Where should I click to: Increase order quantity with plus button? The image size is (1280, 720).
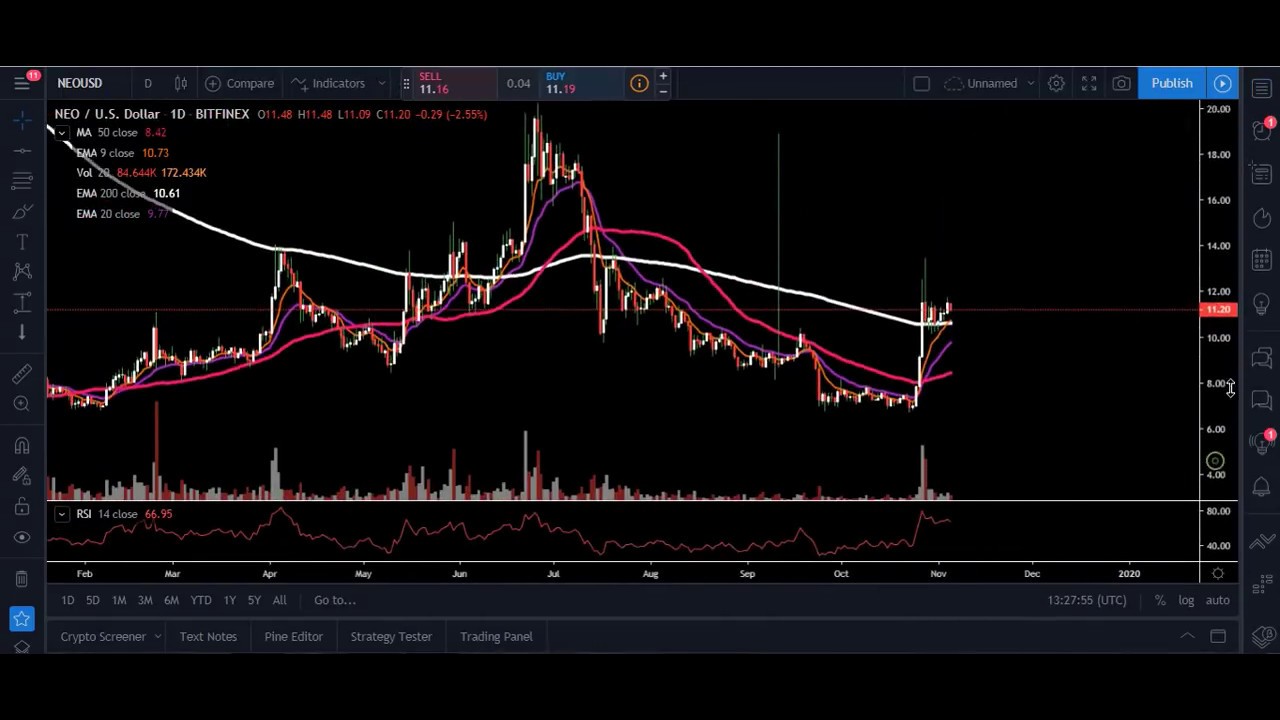pos(662,76)
